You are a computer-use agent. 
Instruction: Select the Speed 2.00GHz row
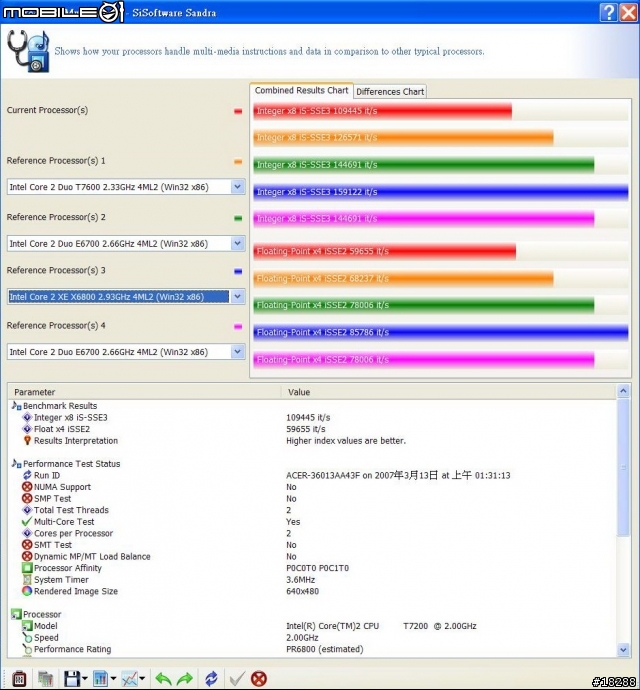pos(313,638)
